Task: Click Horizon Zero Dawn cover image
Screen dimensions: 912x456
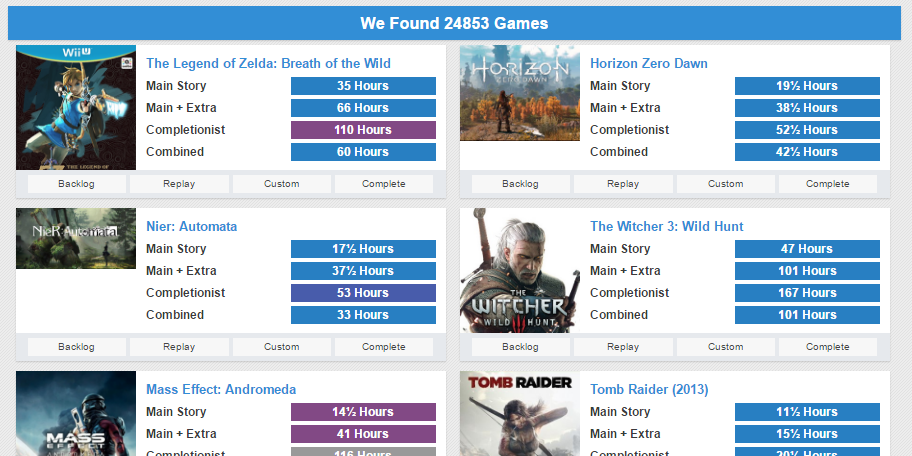Action: (x=519, y=93)
